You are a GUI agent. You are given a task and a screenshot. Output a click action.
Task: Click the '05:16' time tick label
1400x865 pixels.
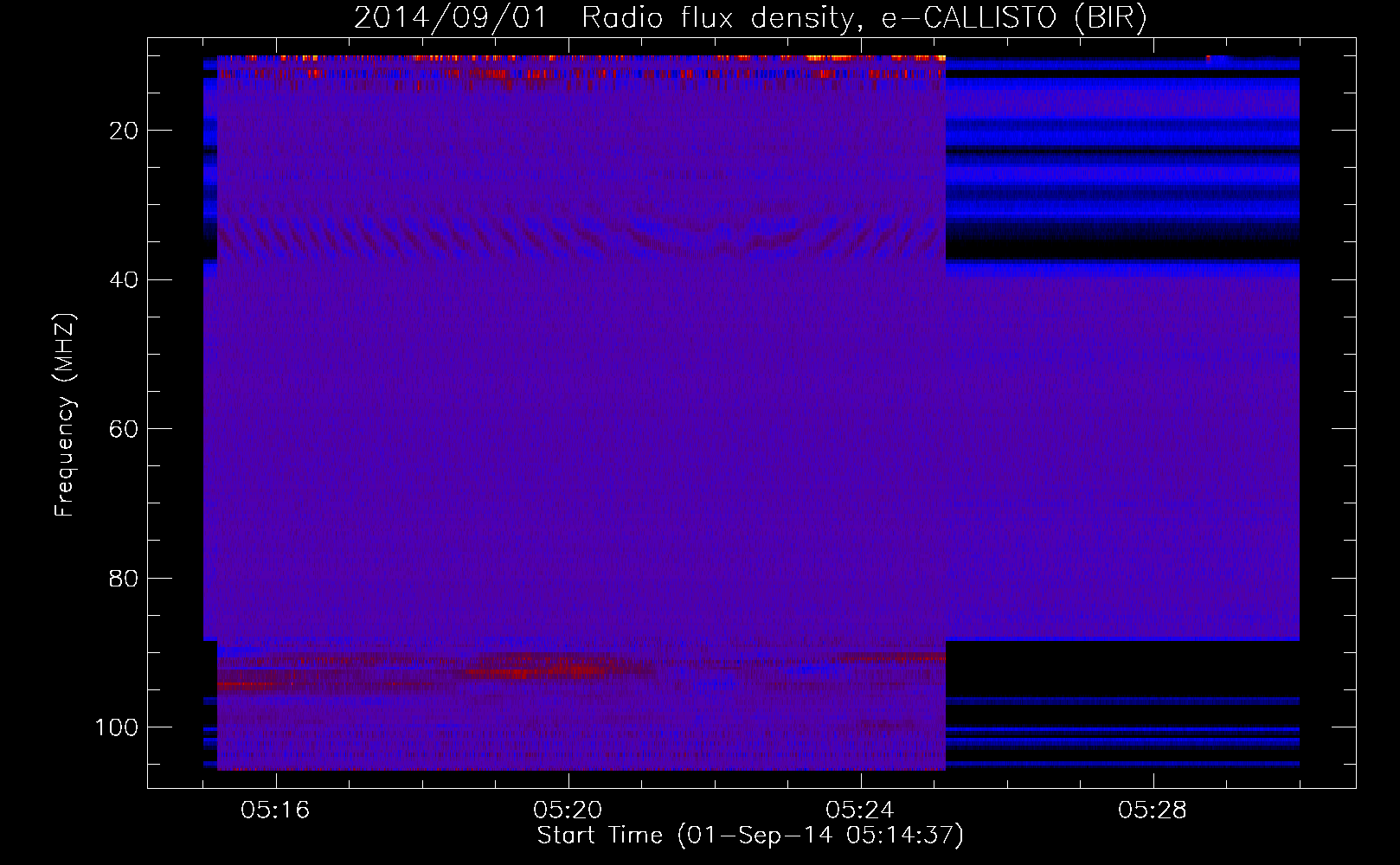coord(275,810)
